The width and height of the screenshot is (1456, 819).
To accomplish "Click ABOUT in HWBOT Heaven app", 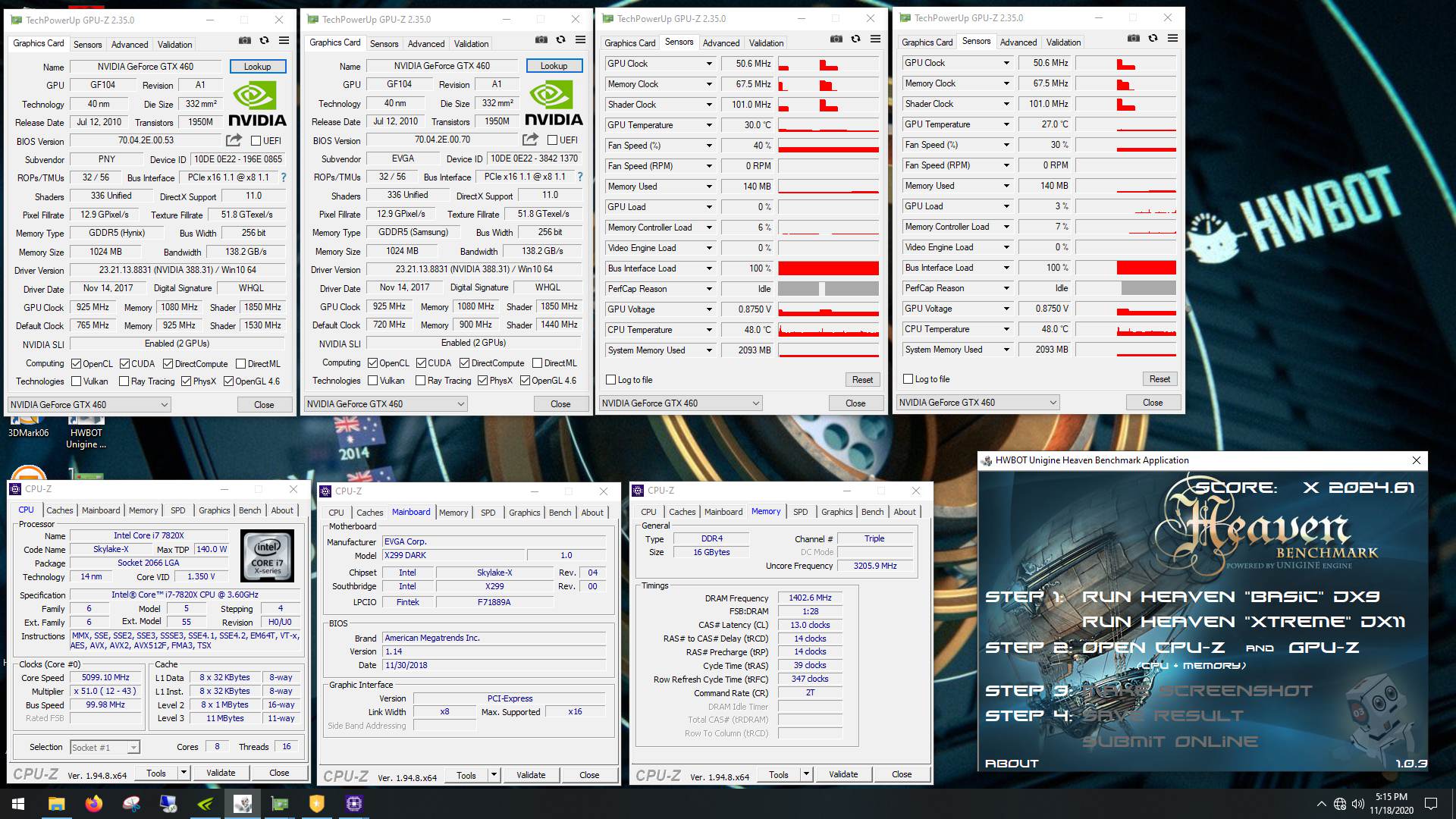I will tap(1012, 764).
